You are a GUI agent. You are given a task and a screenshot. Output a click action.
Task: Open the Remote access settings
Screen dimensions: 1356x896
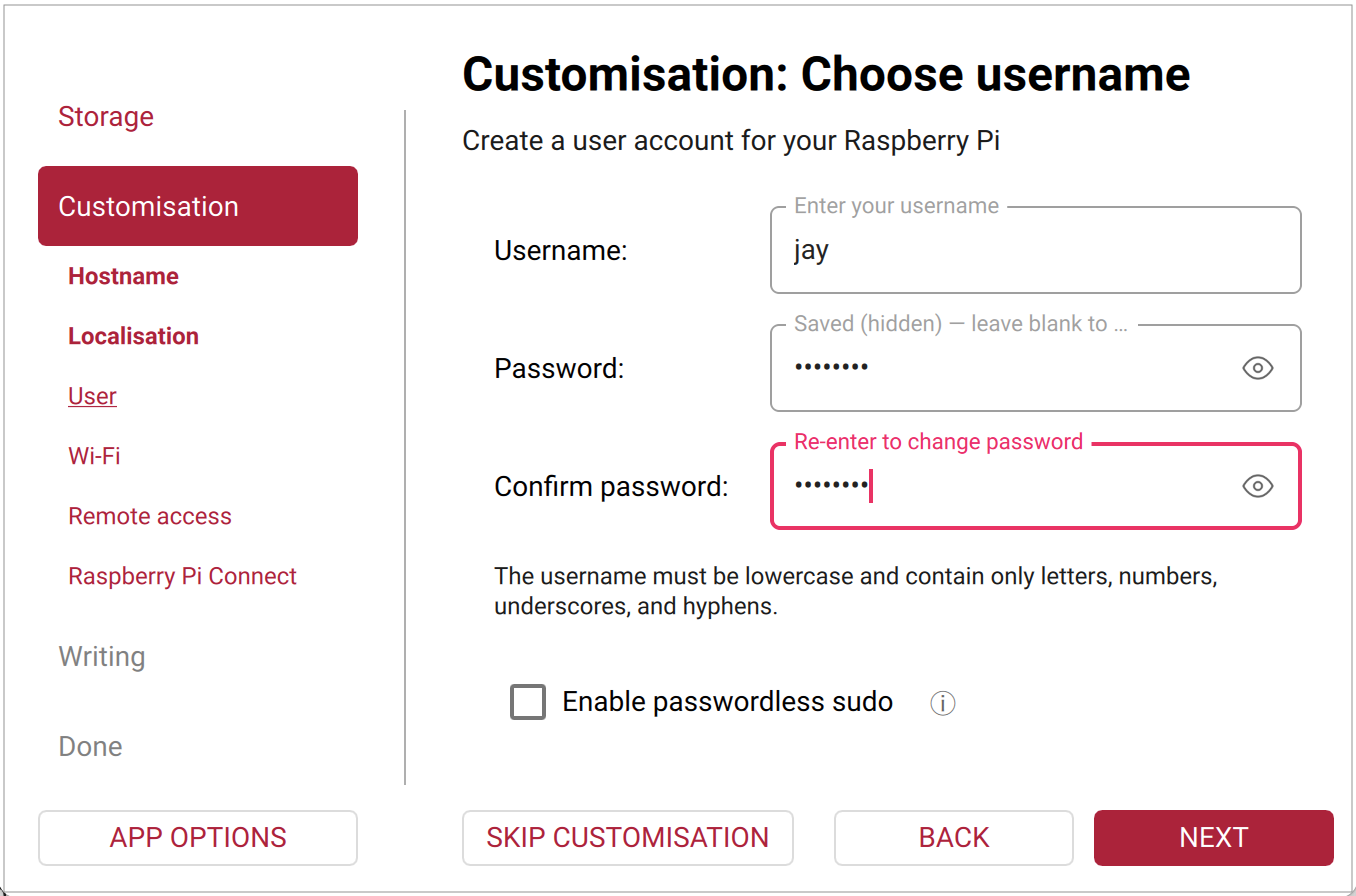(150, 516)
